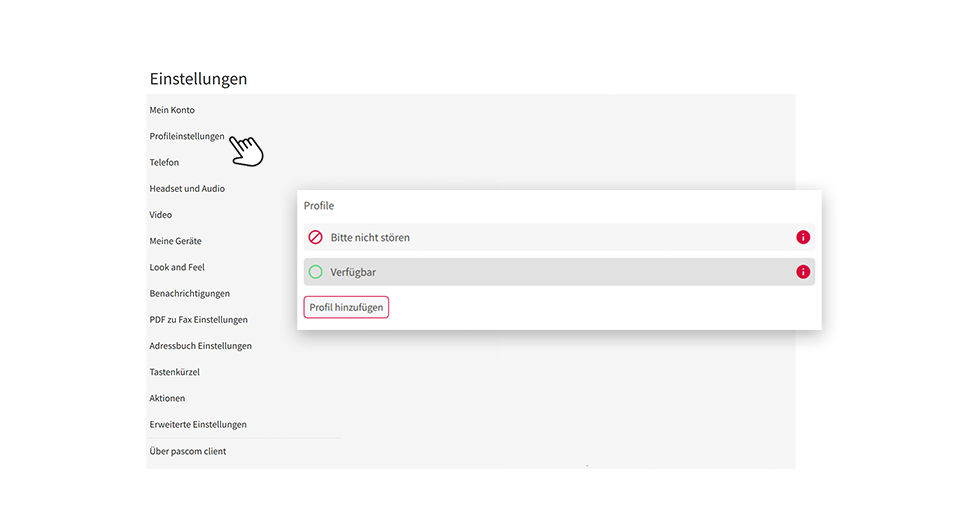Select the Verfügbar profile row
This screenshot has width=960, height=520.
pos(559,272)
